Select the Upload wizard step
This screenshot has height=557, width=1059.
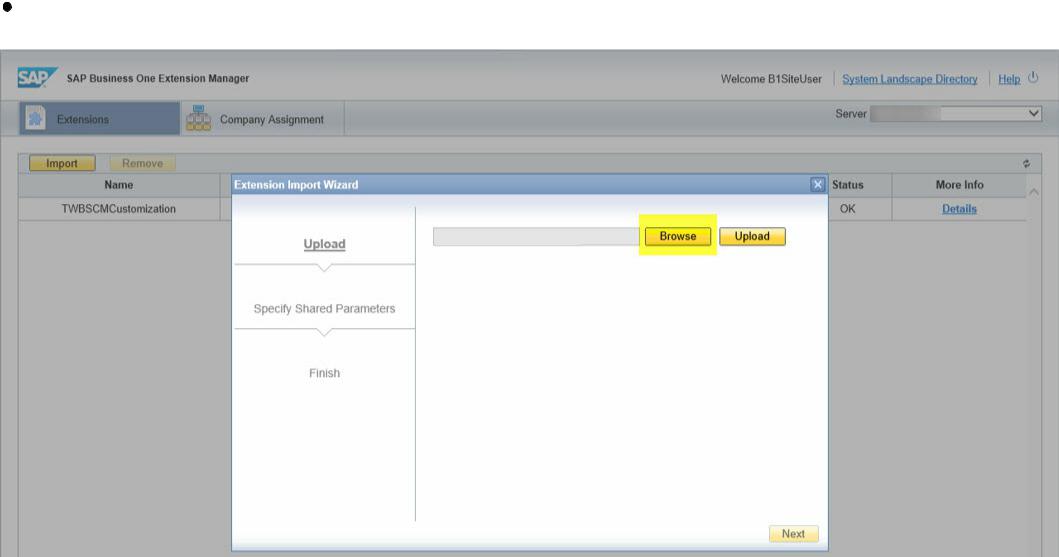324,244
